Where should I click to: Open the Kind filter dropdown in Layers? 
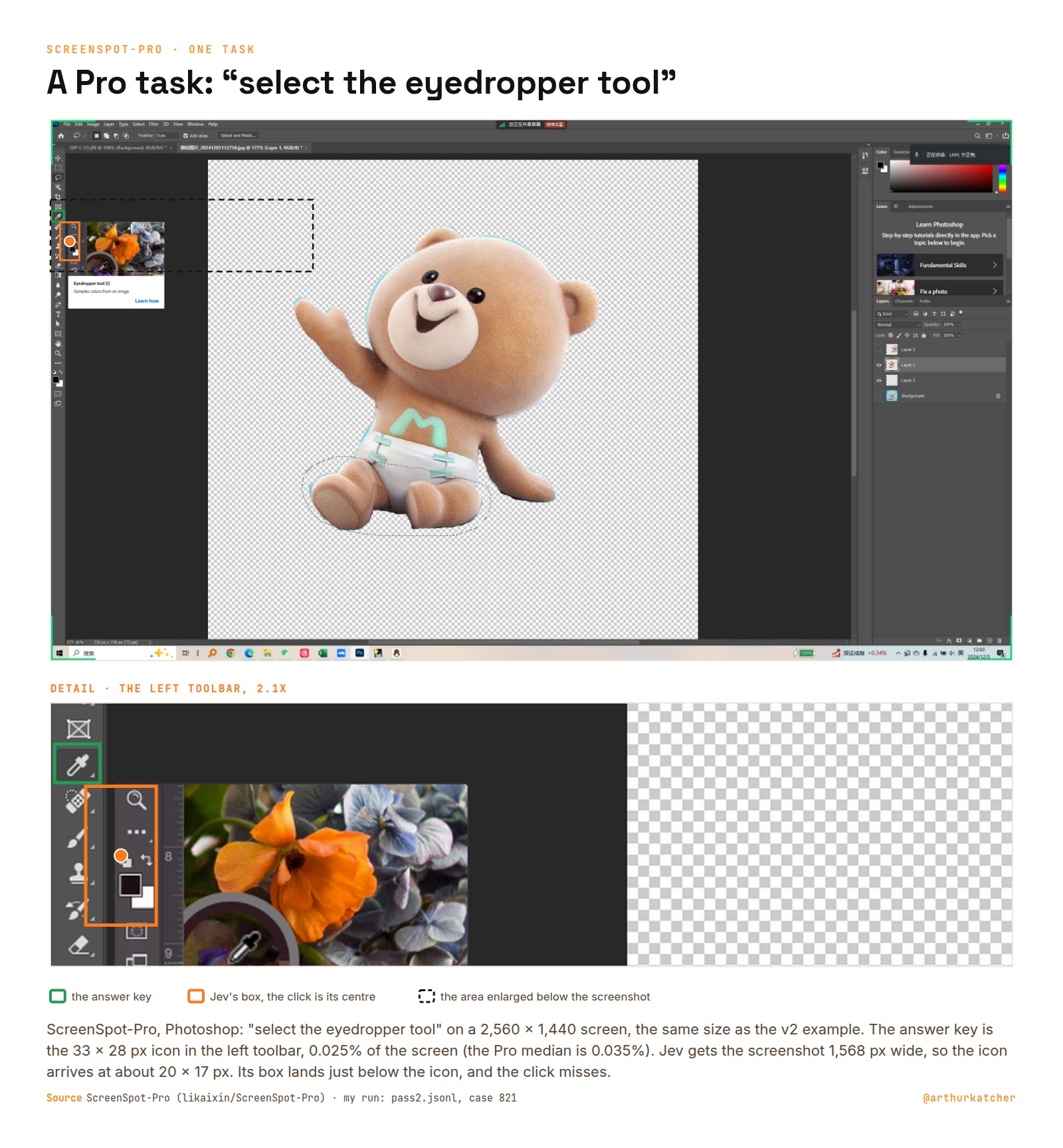tap(892, 314)
